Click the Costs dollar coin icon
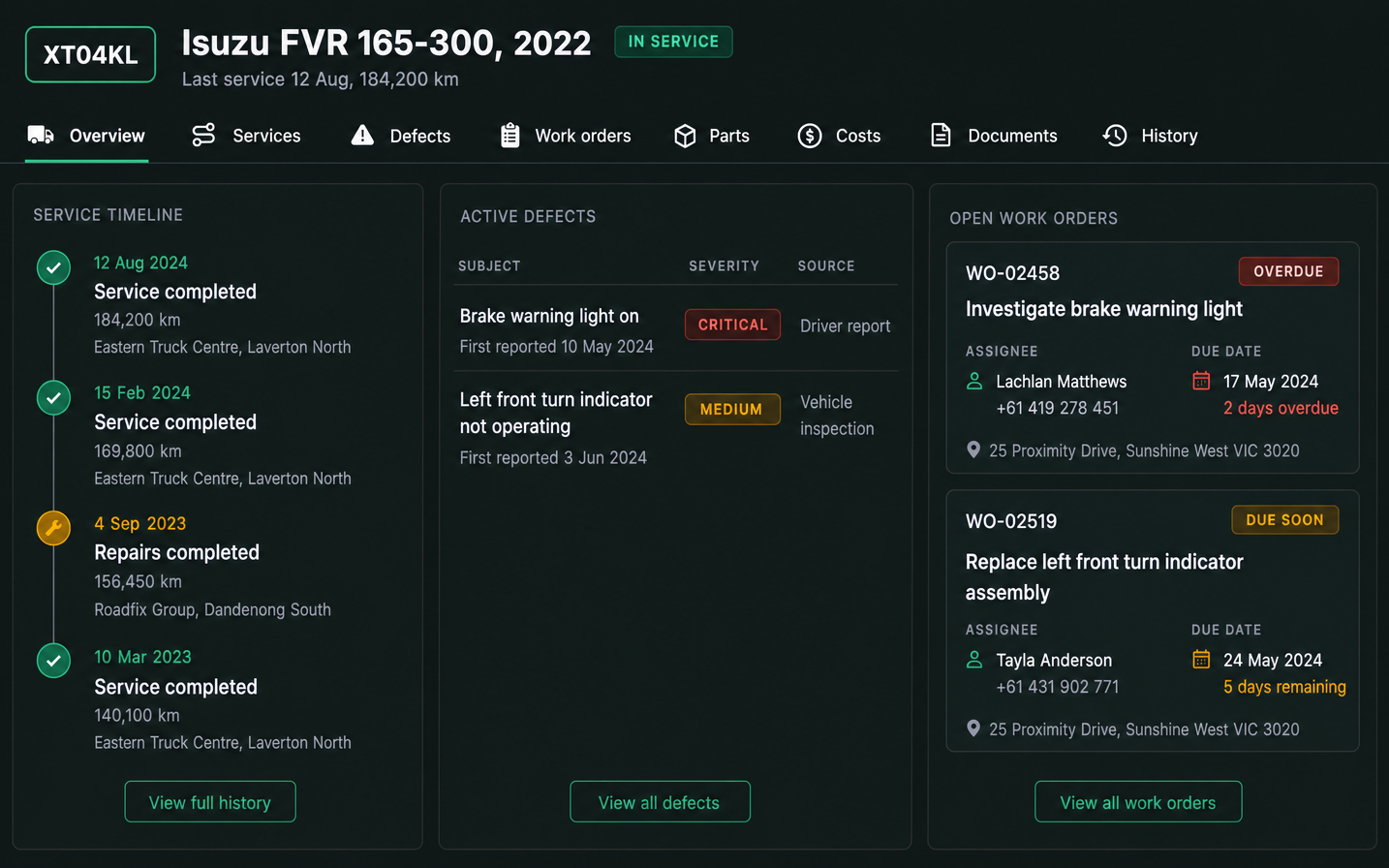The image size is (1389, 868). coord(810,136)
